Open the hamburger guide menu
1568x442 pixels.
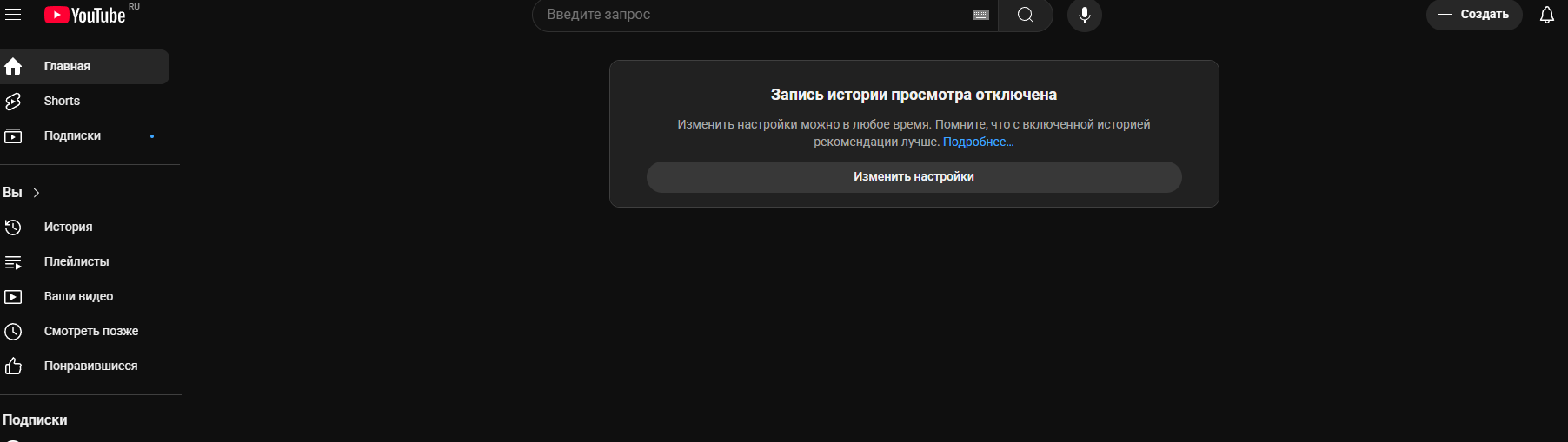tap(13, 15)
